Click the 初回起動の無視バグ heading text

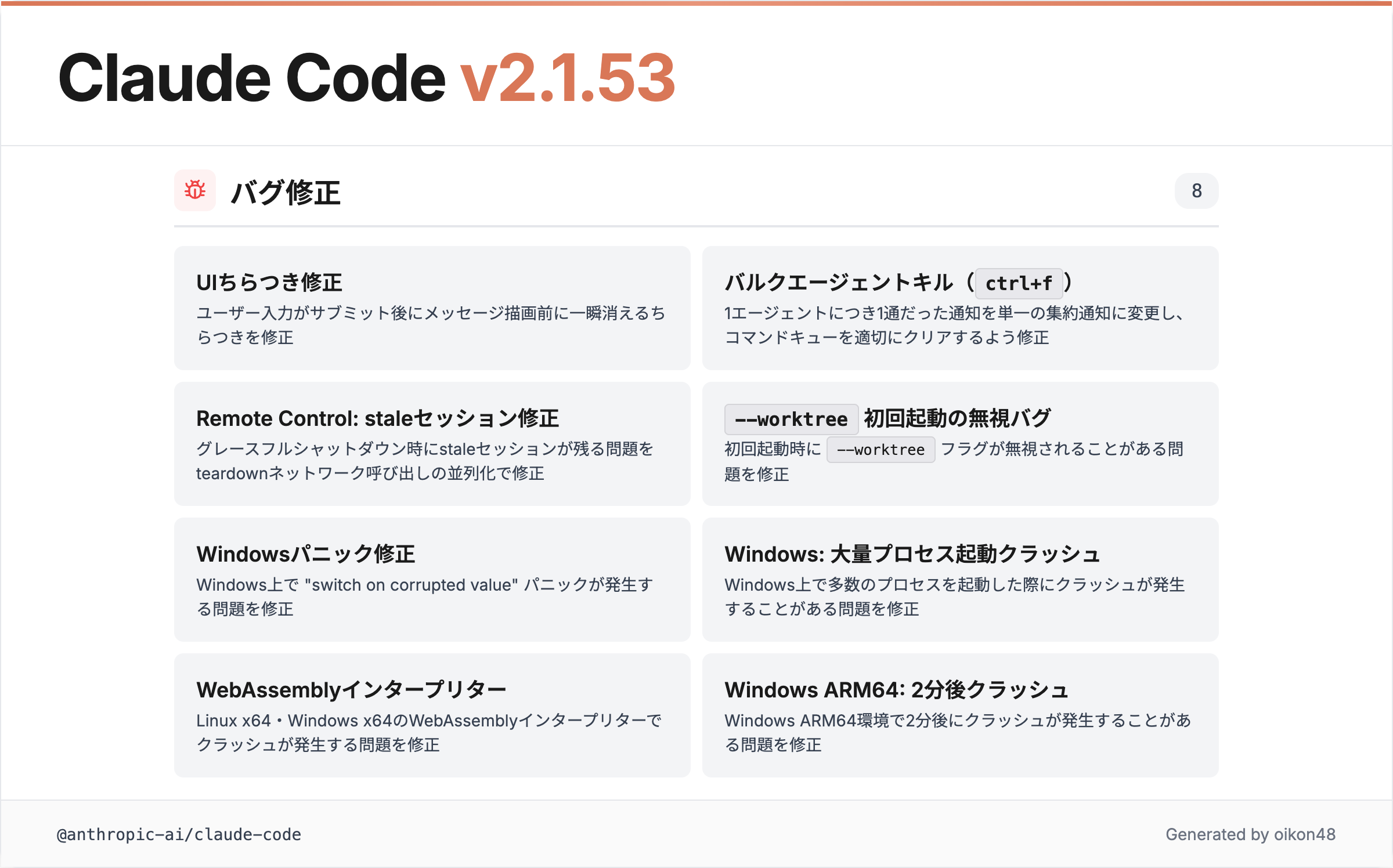pyautogui.click(x=957, y=418)
